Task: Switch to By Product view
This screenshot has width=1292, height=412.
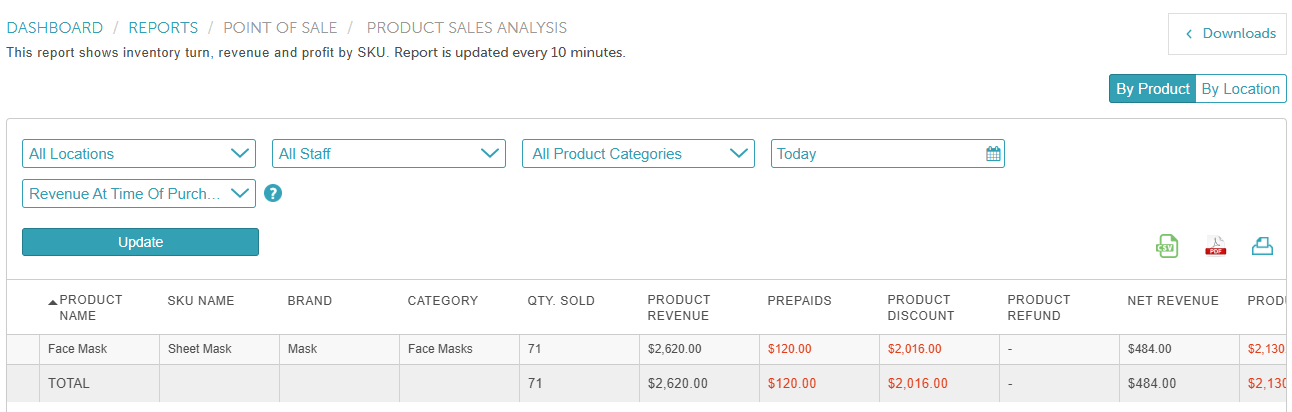Action: [1152, 89]
